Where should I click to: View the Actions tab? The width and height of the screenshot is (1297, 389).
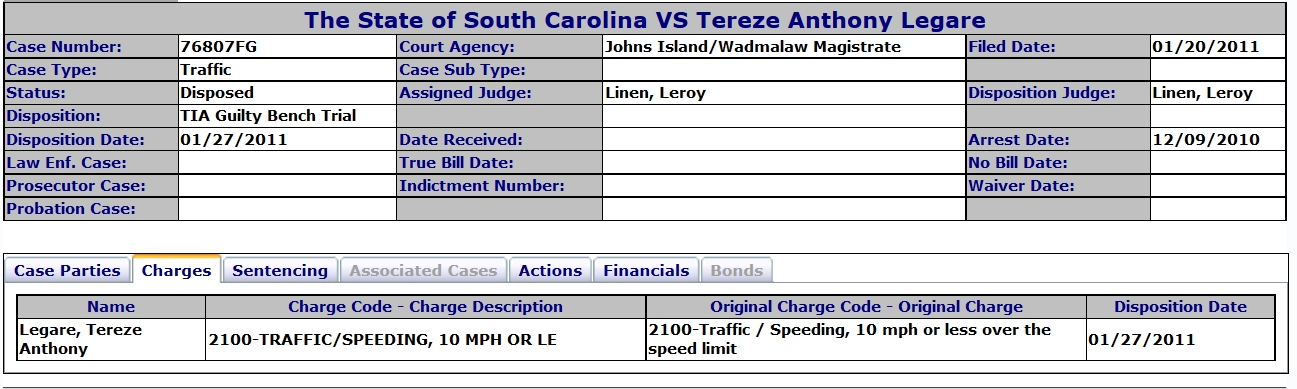pyautogui.click(x=550, y=270)
